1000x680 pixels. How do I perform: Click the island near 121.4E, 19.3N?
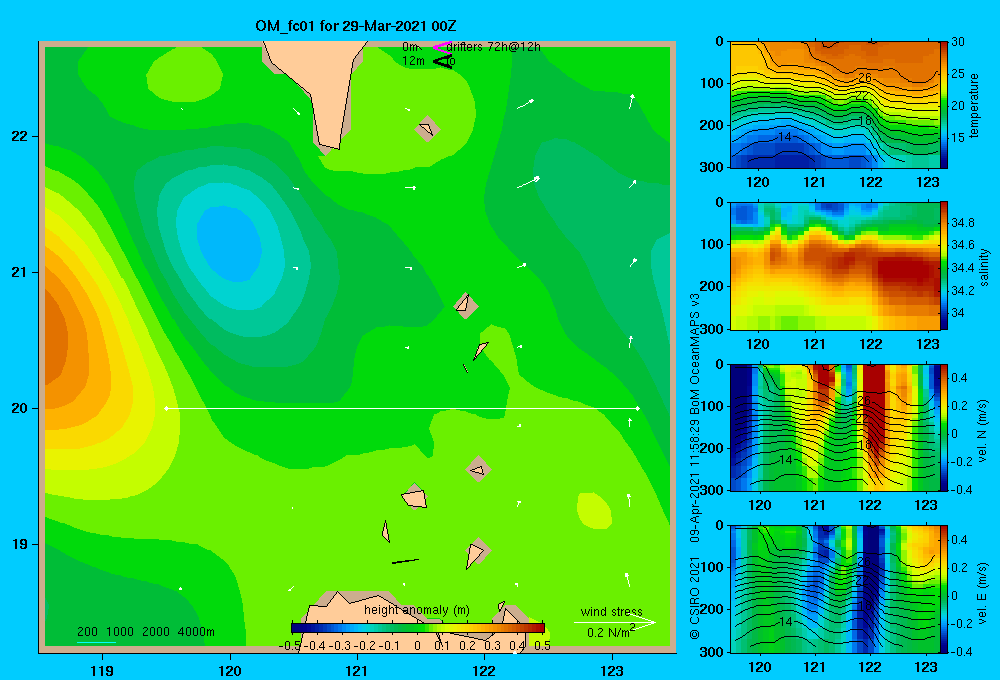point(415,497)
